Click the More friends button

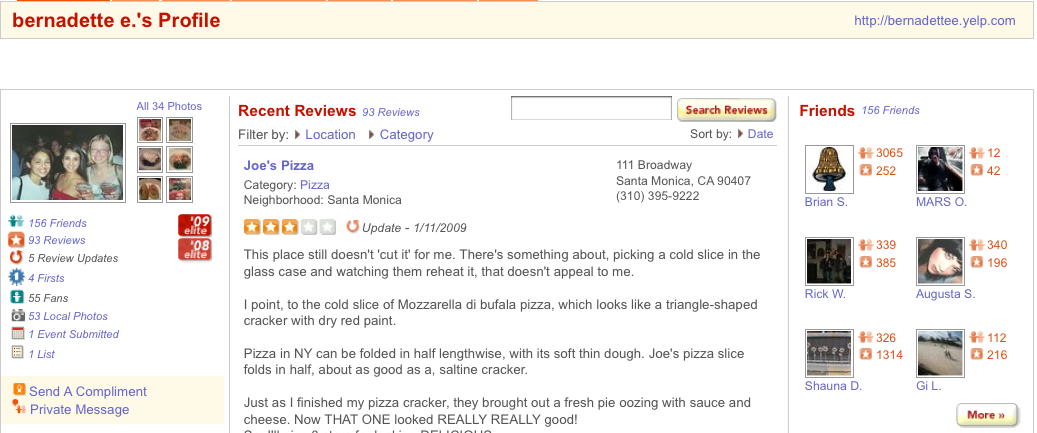(986, 414)
